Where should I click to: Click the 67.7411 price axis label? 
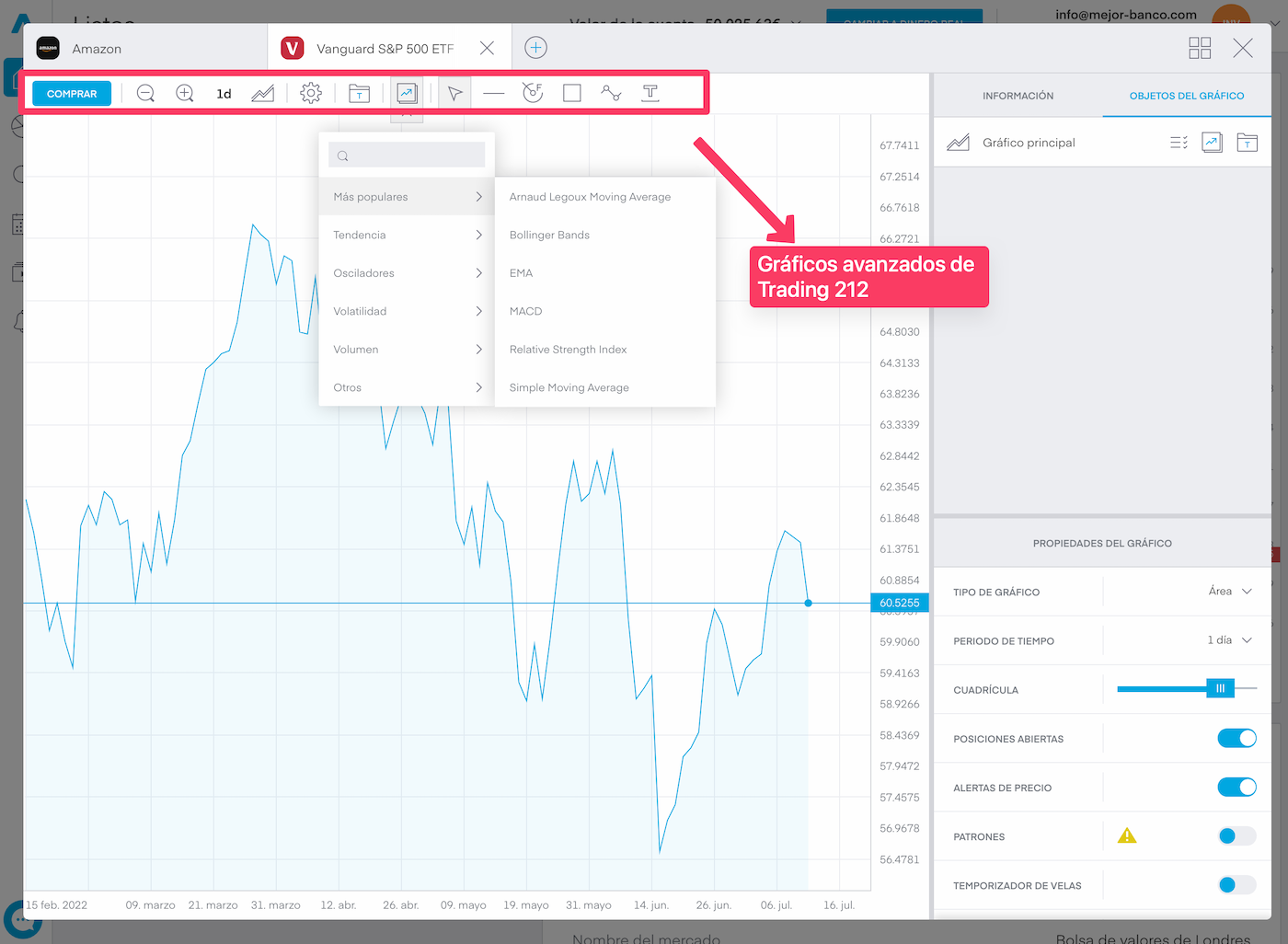click(900, 145)
